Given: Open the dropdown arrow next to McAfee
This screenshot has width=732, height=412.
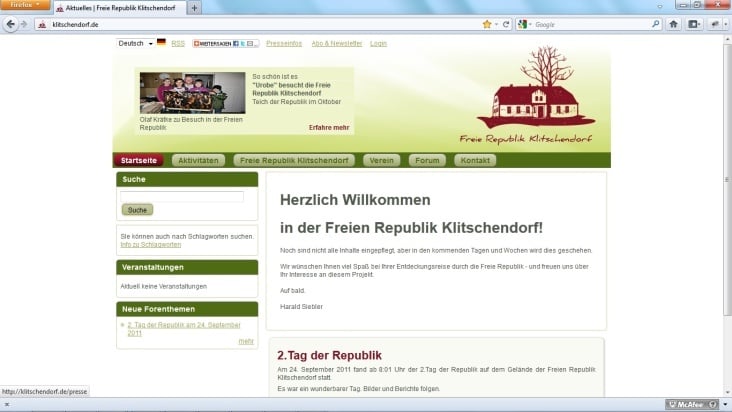Looking at the screenshot, I should [725, 405].
